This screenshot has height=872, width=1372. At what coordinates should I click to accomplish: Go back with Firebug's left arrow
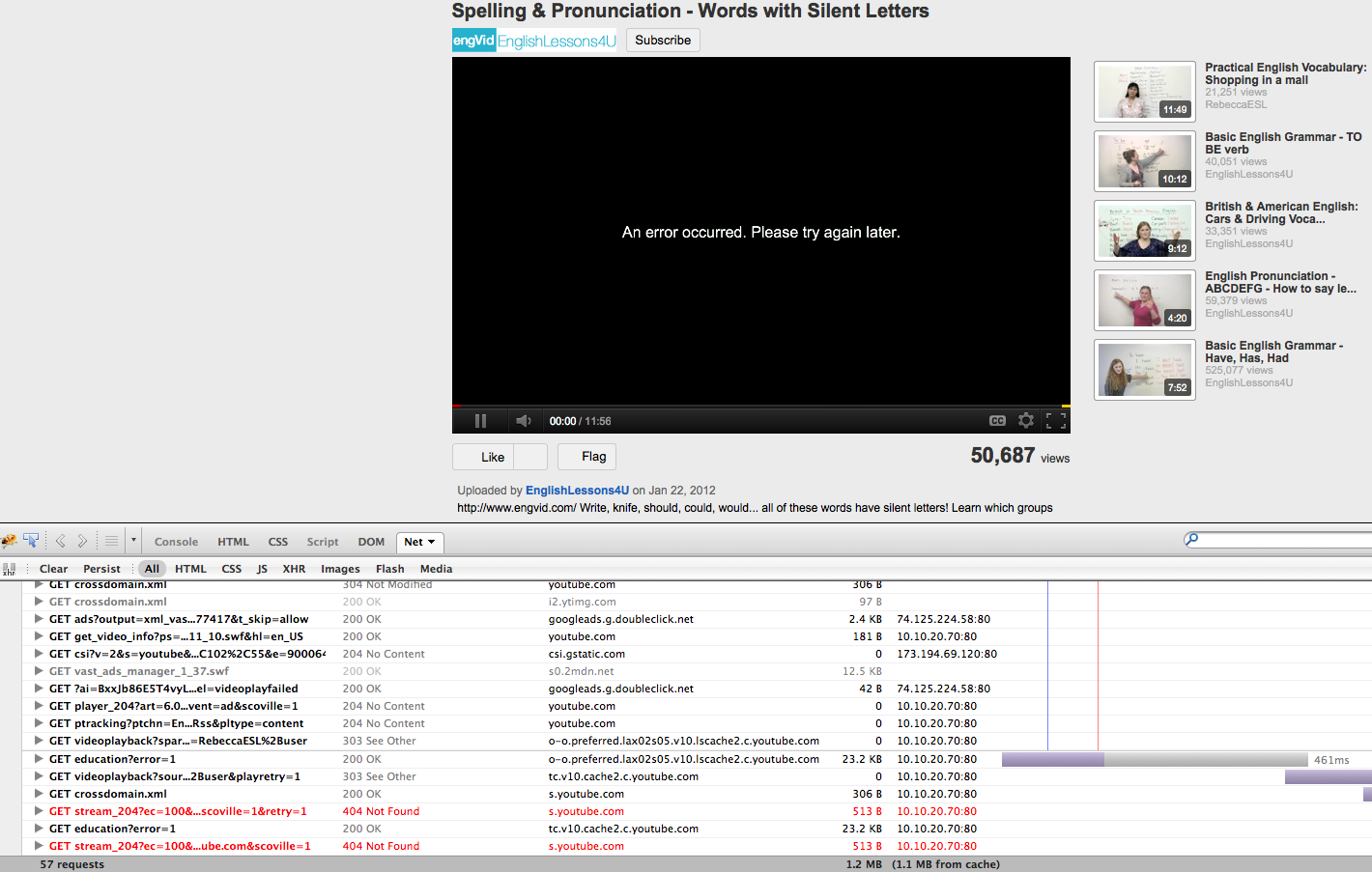pos(61,541)
